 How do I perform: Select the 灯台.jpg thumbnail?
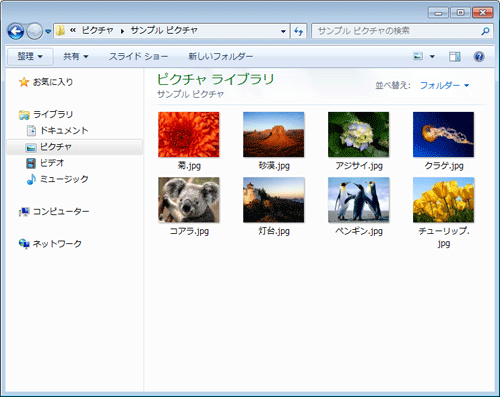274,200
